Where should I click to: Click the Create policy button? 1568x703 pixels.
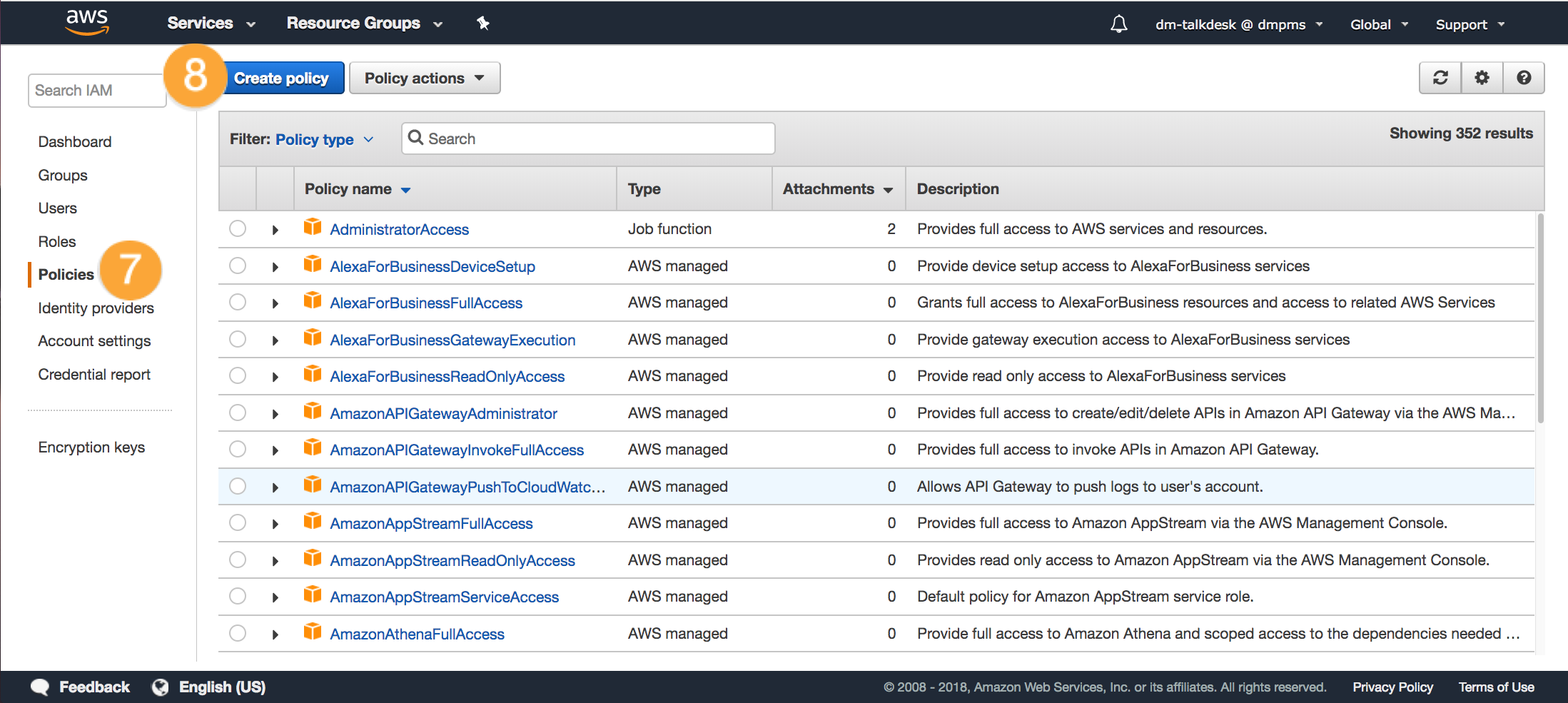point(281,78)
